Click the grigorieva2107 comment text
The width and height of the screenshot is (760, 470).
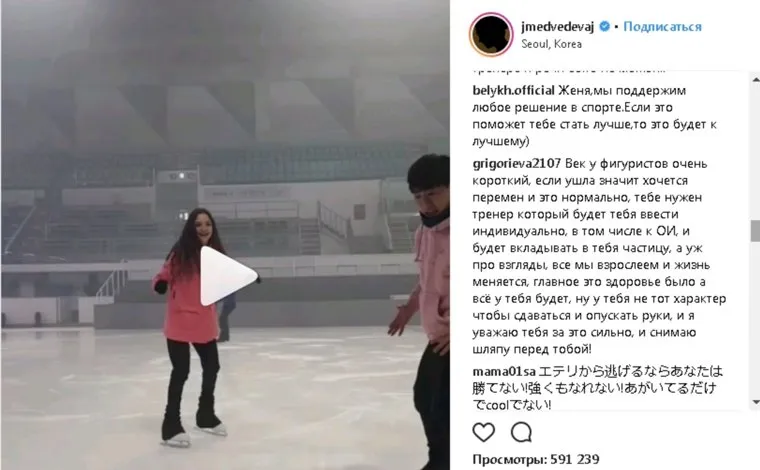click(x=599, y=256)
